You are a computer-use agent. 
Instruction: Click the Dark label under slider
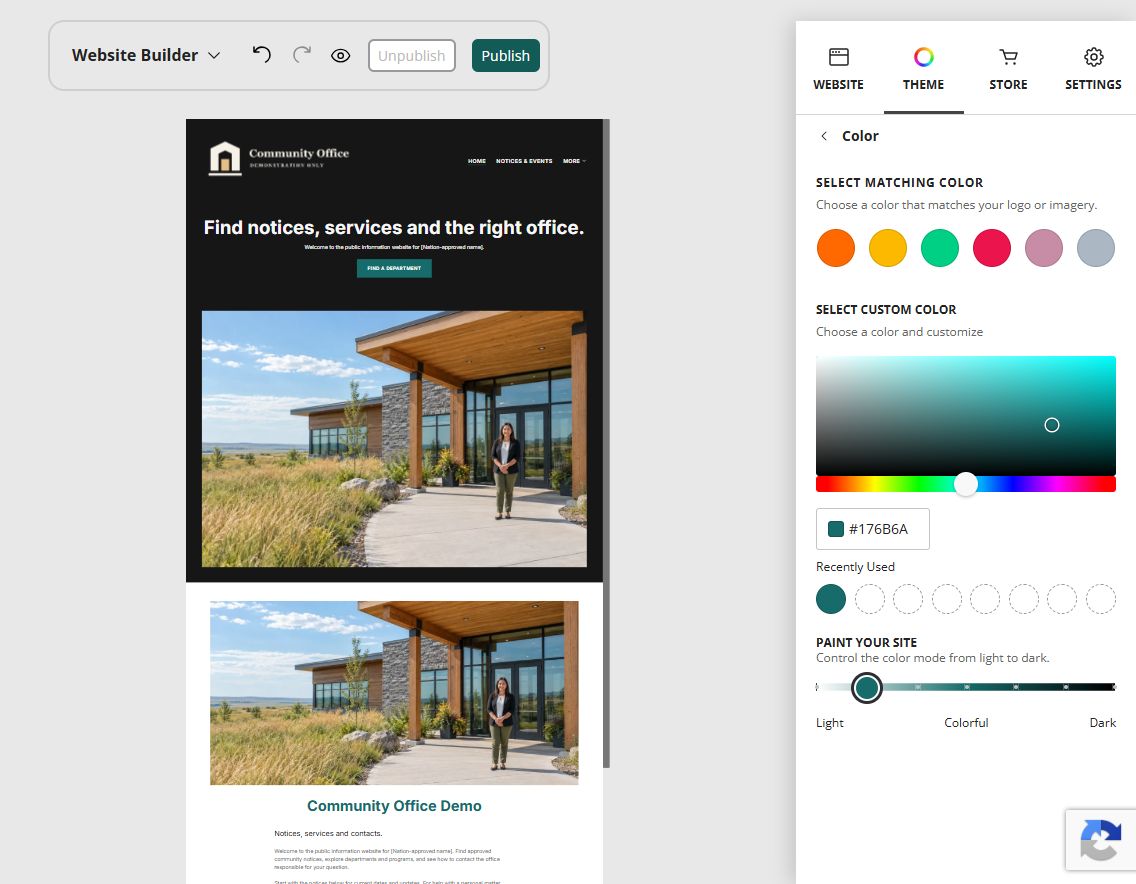(1103, 722)
